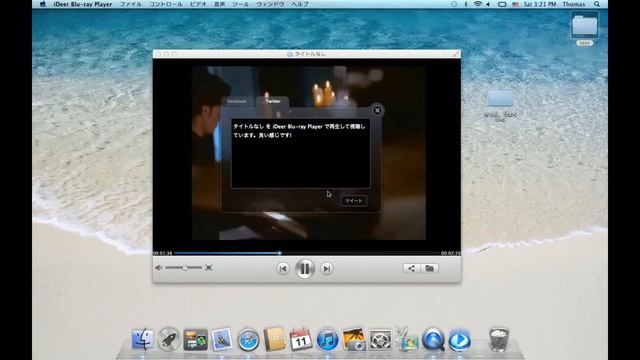Skip to the previous chapter

coord(283,269)
